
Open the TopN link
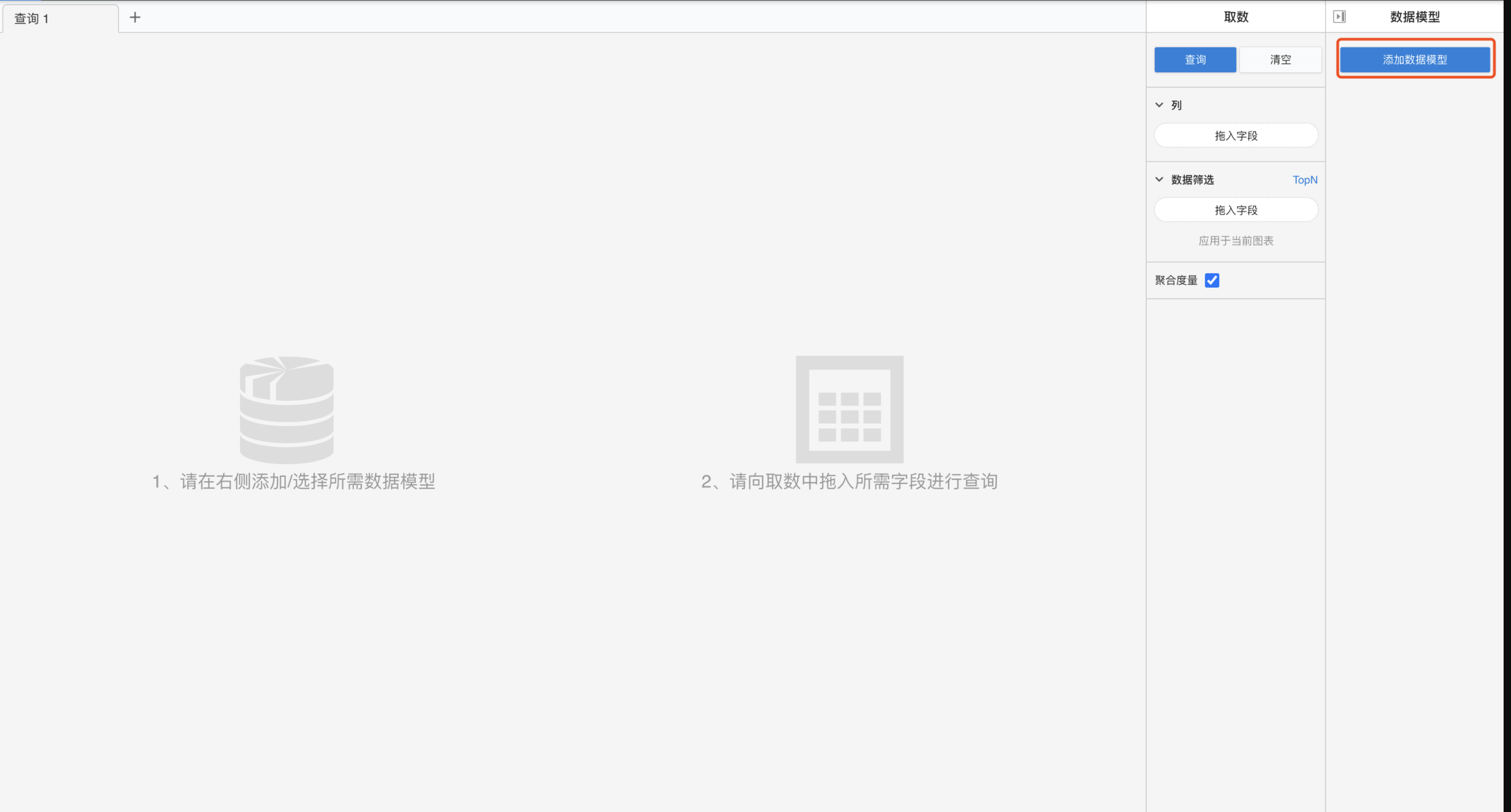point(1304,180)
